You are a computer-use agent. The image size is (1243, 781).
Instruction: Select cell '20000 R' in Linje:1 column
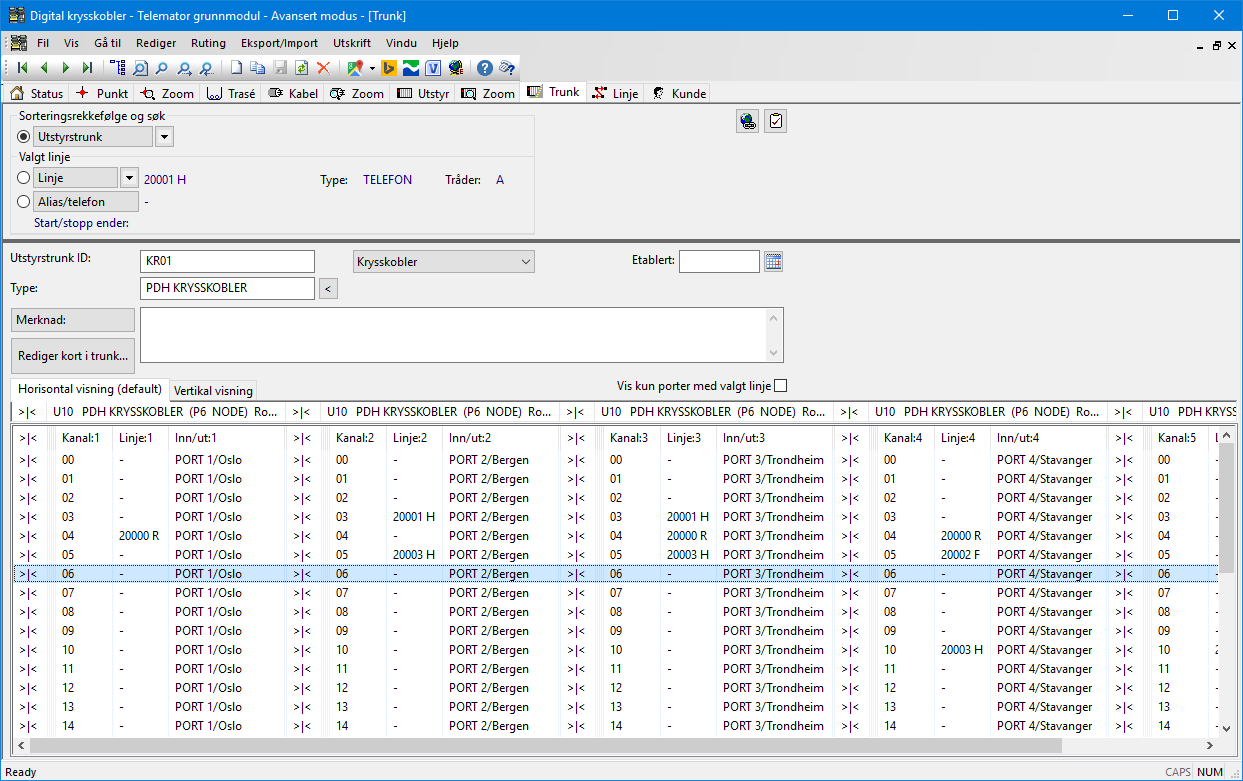pyautogui.click(x=139, y=536)
